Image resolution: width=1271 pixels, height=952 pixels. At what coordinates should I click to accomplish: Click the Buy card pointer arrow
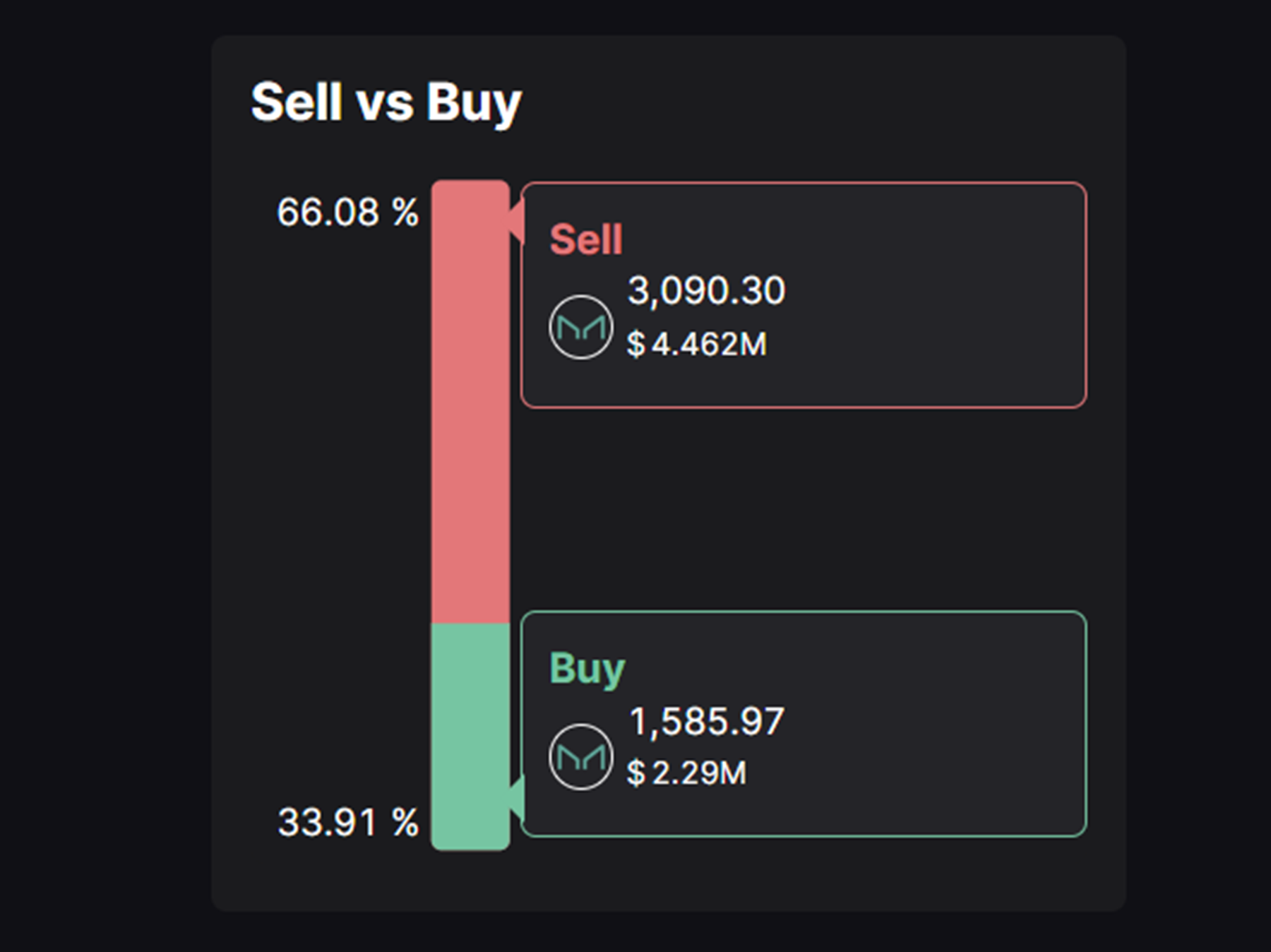[x=516, y=798]
